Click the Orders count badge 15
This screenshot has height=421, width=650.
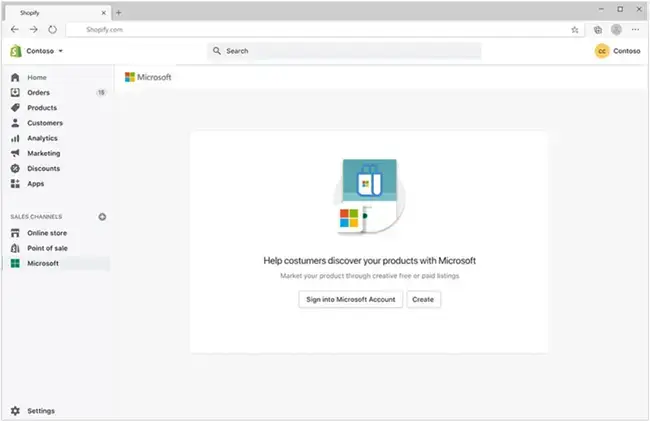coord(101,92)
